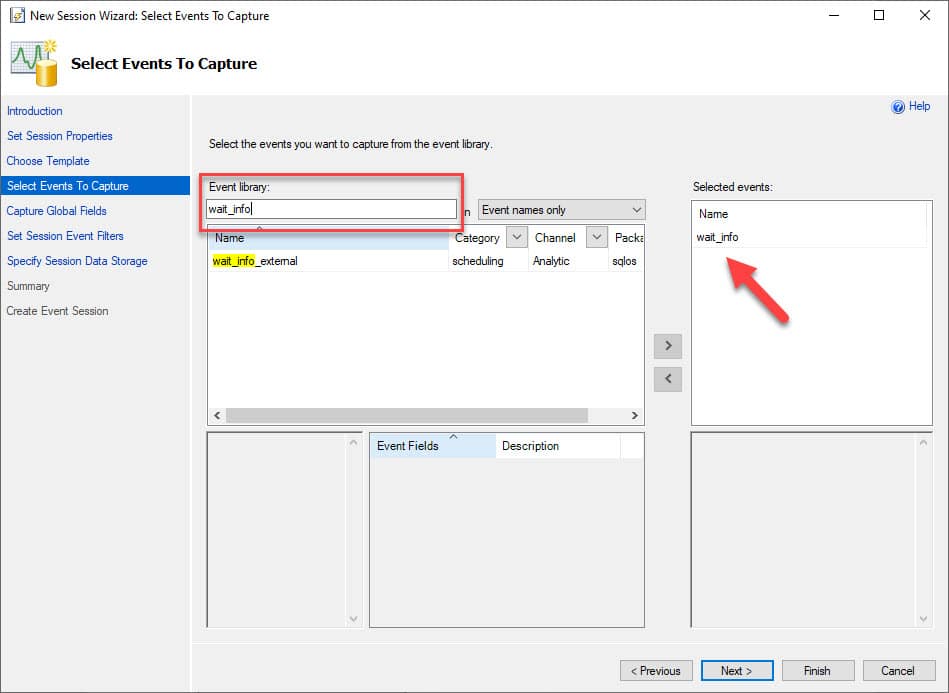The width and height of the screenshot is (949, 693).
Task: Maximize the wizard window
Action: pyautogui.click(x=879, y=15)
